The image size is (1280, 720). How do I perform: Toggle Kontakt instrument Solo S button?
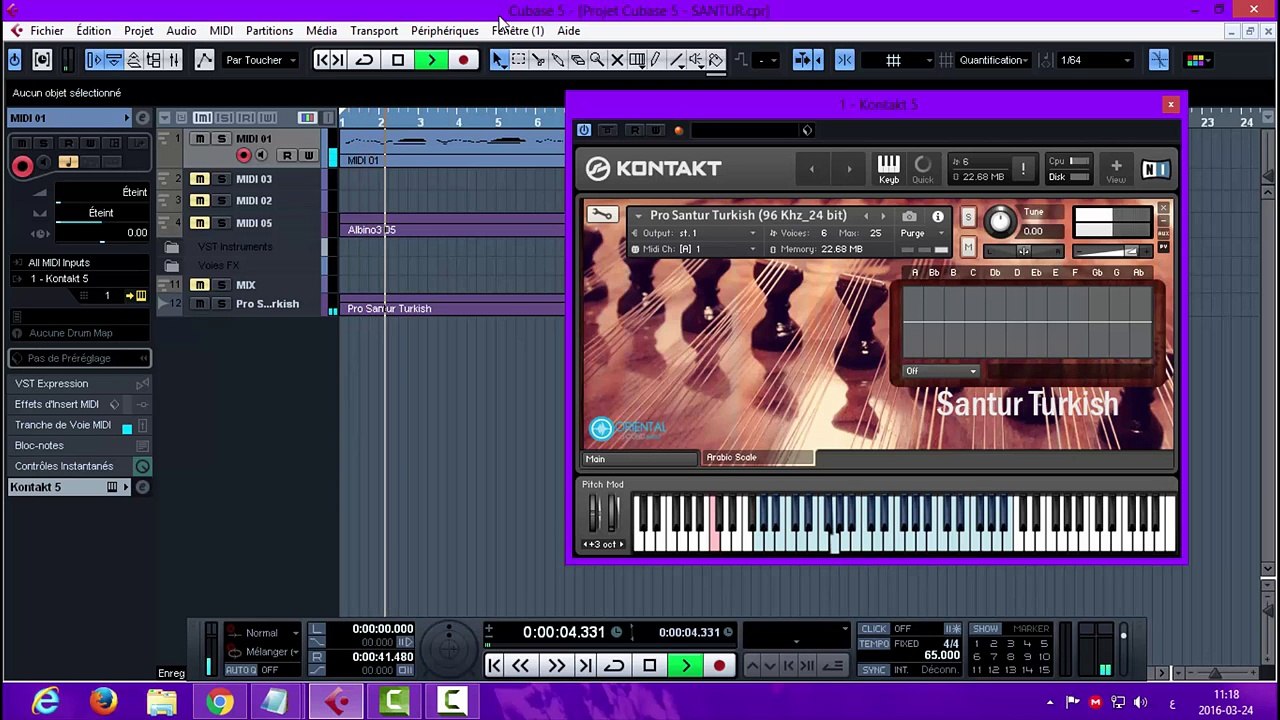pos(968,217)
